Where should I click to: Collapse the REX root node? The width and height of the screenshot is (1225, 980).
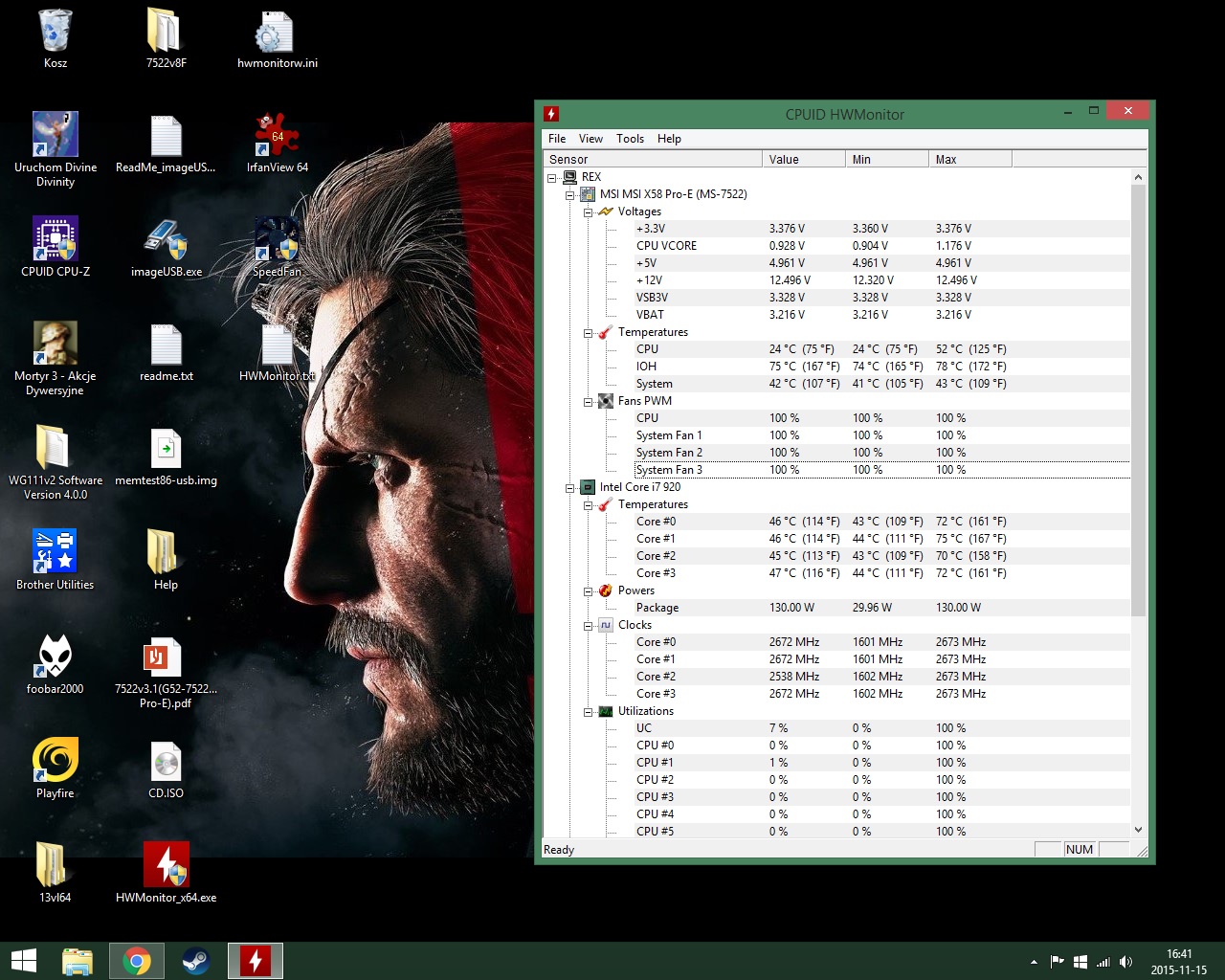click(x=552, y=177)
